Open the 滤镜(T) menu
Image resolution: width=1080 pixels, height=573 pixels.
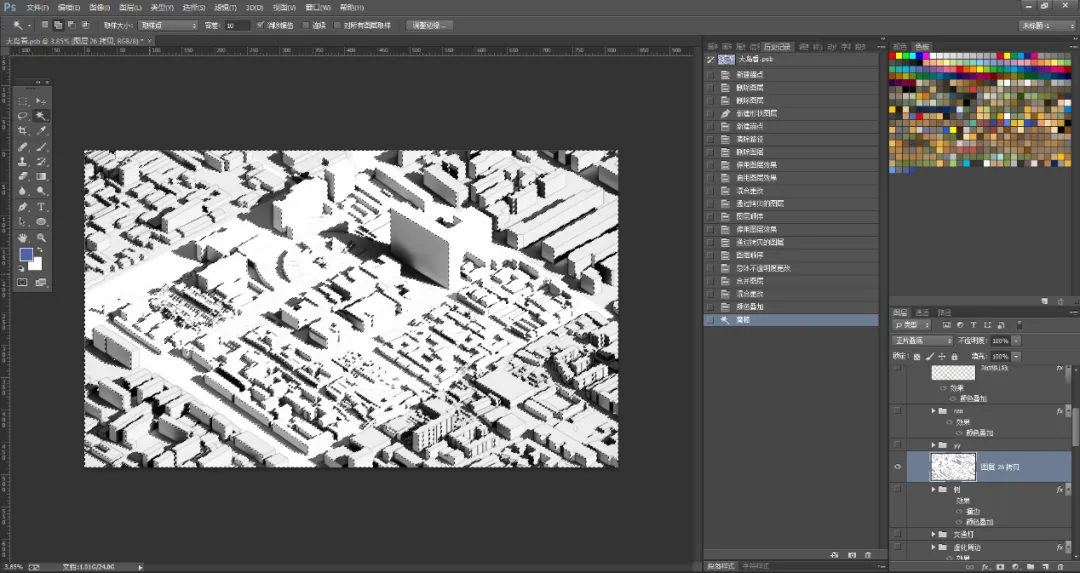click(225, 8)
